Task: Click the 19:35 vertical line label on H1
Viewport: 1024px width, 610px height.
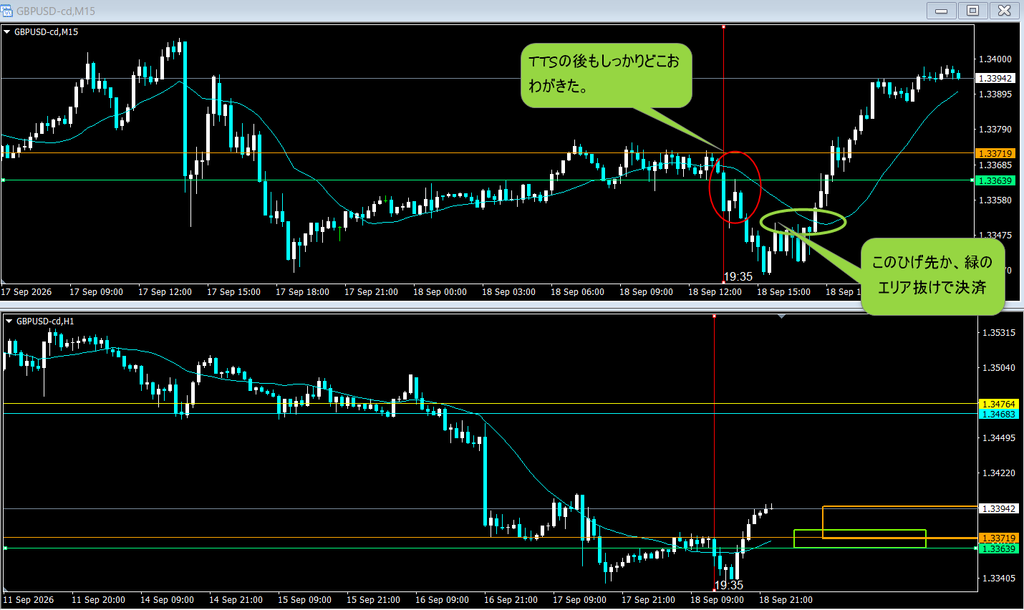Action: (729, 585)
